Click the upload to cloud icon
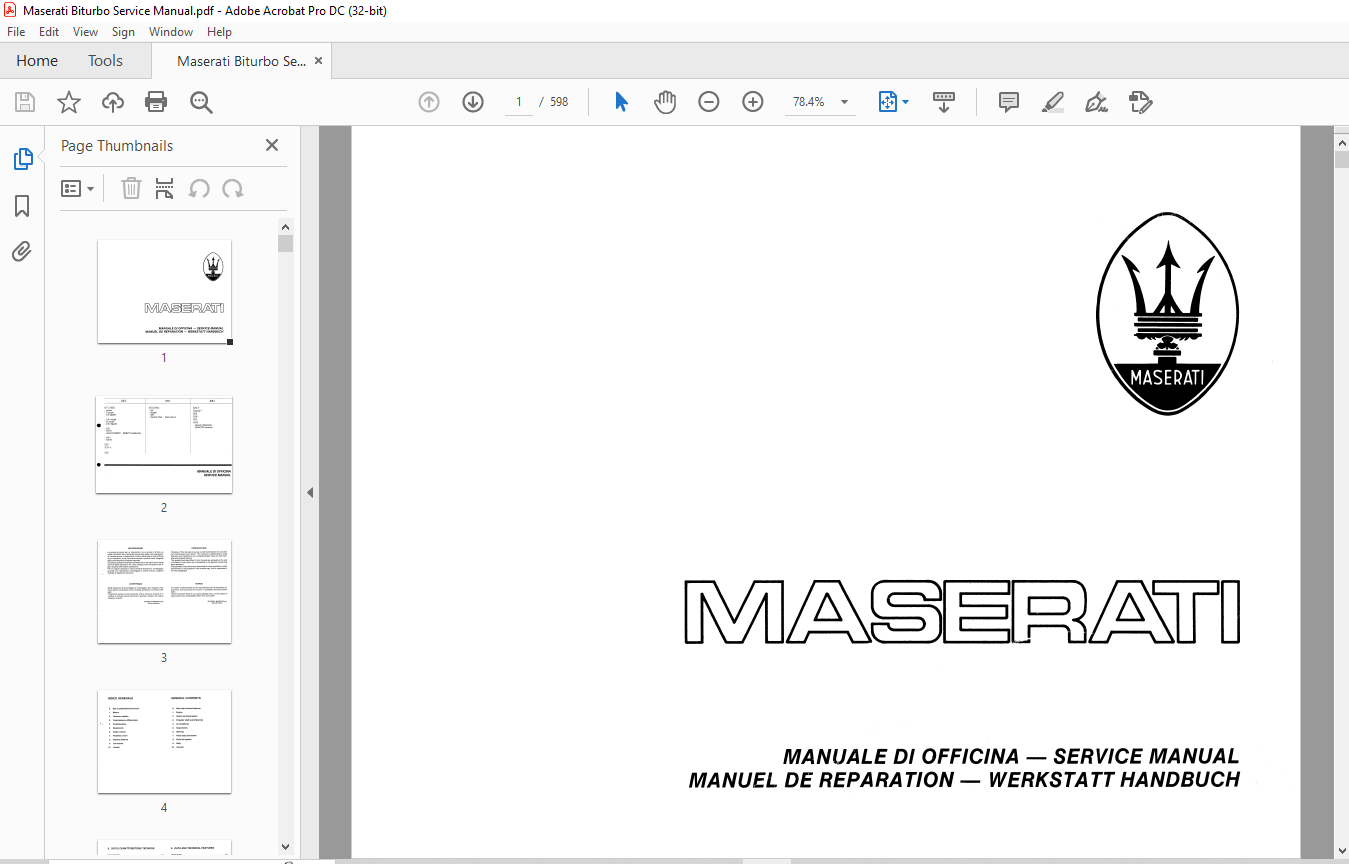 point(113,102)
